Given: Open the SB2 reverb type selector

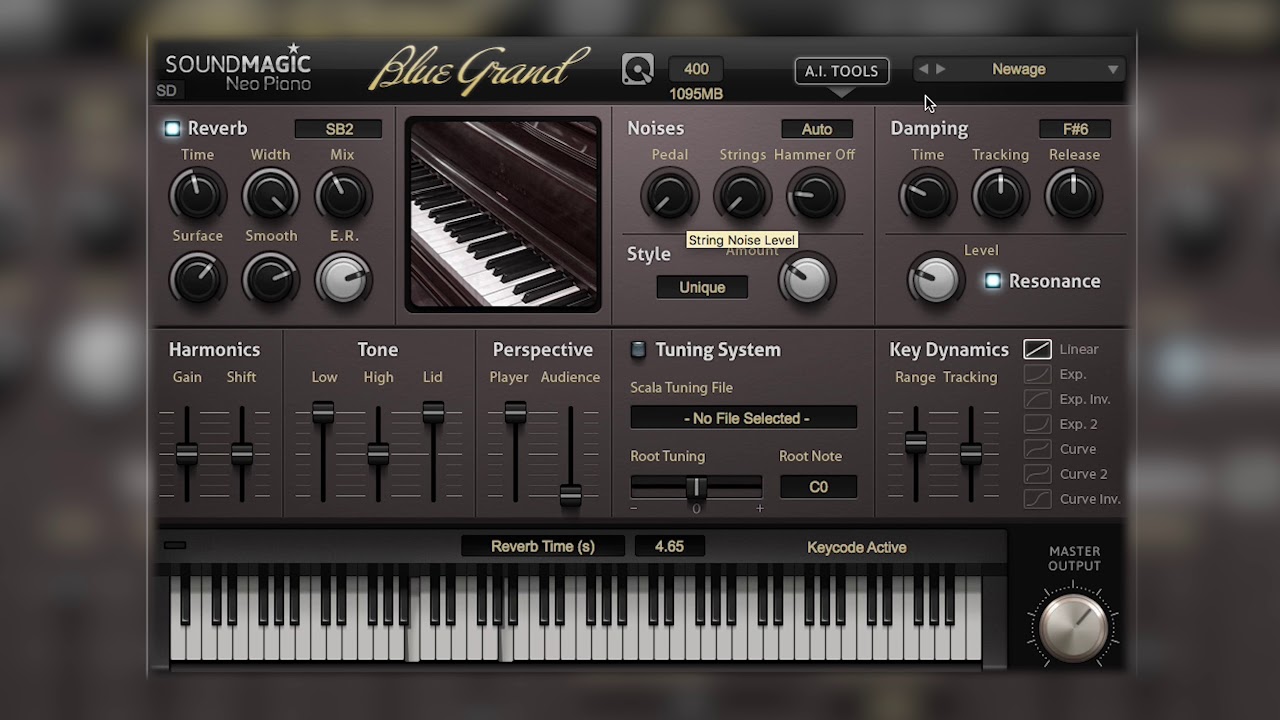Looking at the screenshot, I should click(x=338, y=129).
